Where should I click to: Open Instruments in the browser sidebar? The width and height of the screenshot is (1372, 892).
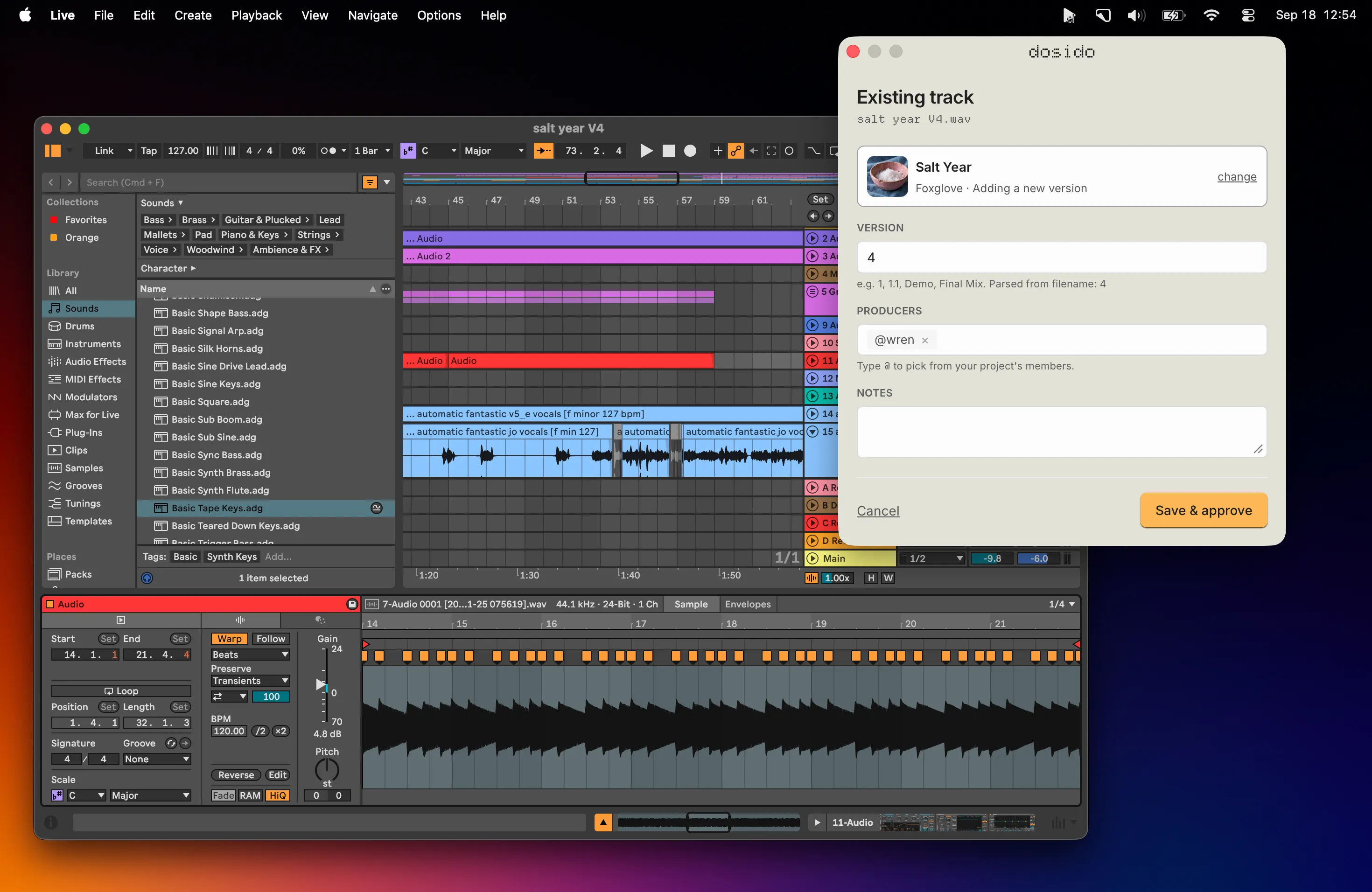93,344
